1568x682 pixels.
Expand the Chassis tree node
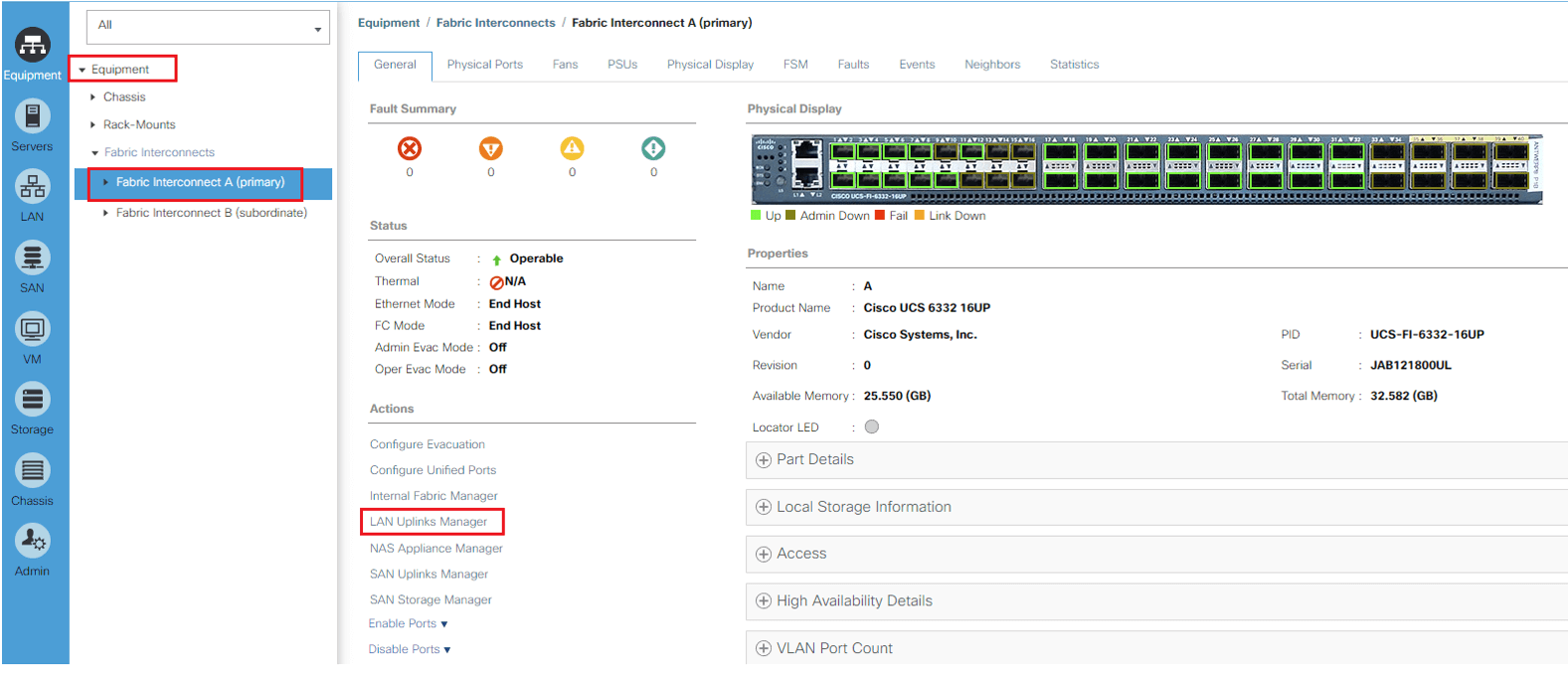coord(93,97)
